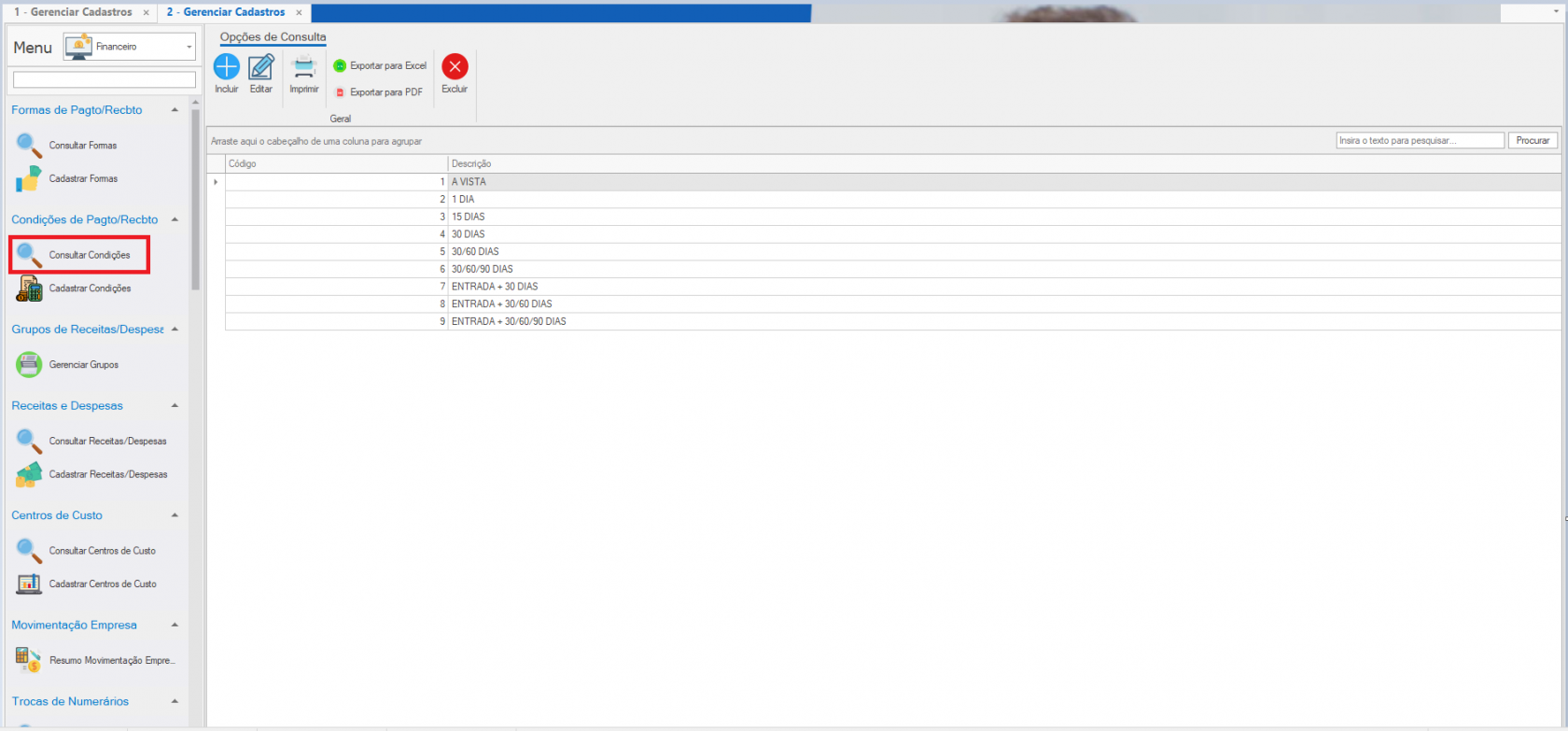Sort by Código column header

pos(336,163)
